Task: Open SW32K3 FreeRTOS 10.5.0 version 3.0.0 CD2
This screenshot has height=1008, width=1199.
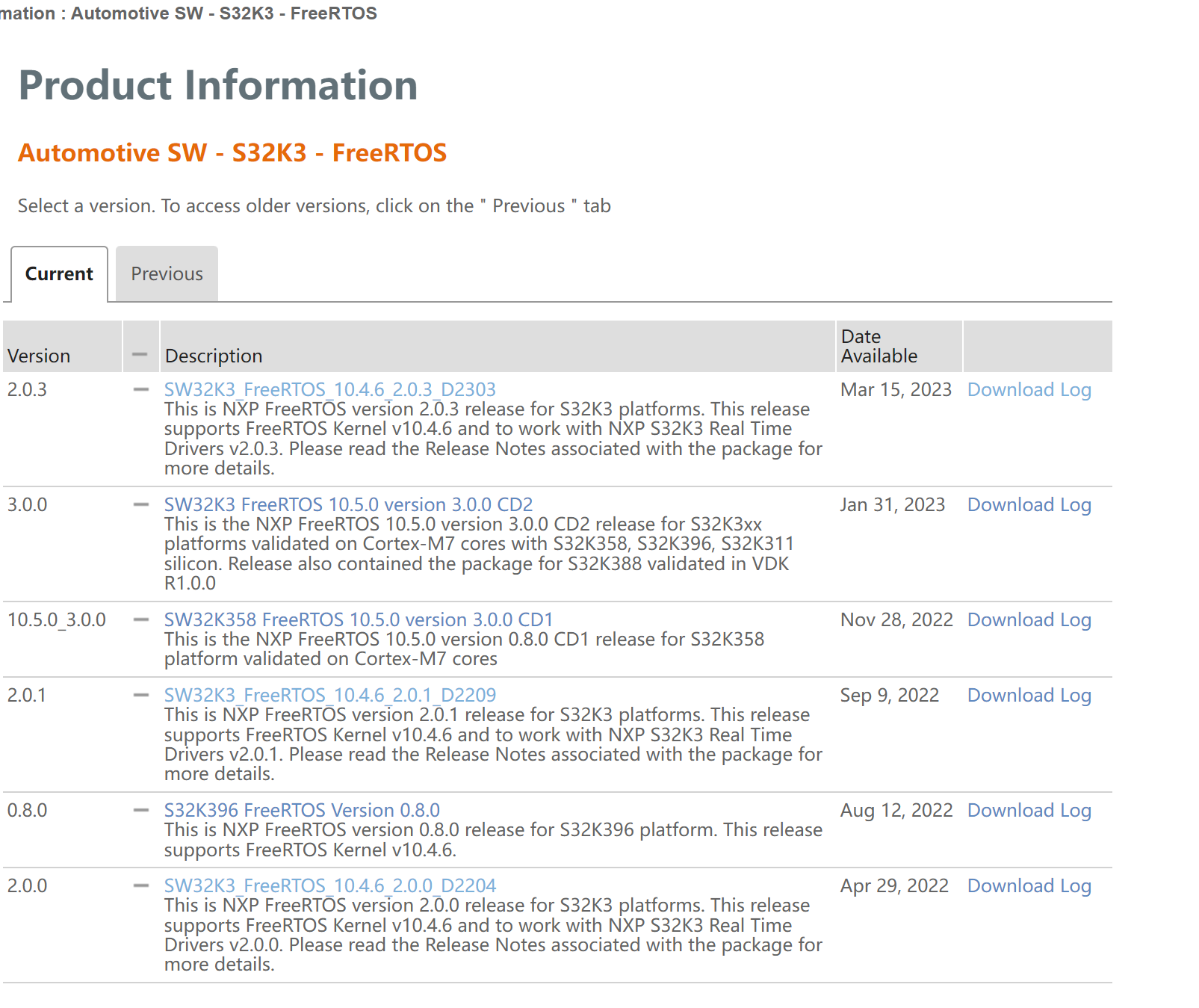Action: pos(348,504)
